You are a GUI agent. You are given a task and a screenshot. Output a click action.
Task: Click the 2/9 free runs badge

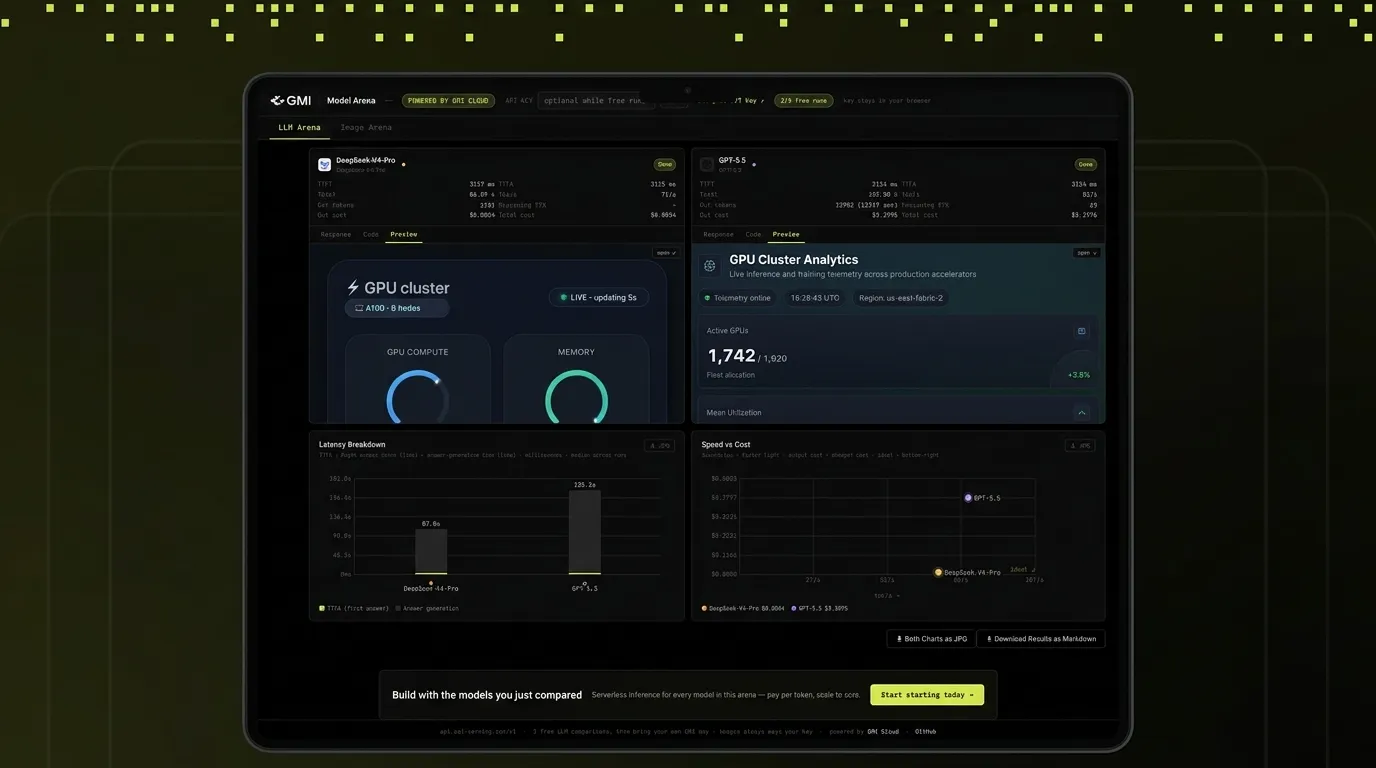(804, 101)
